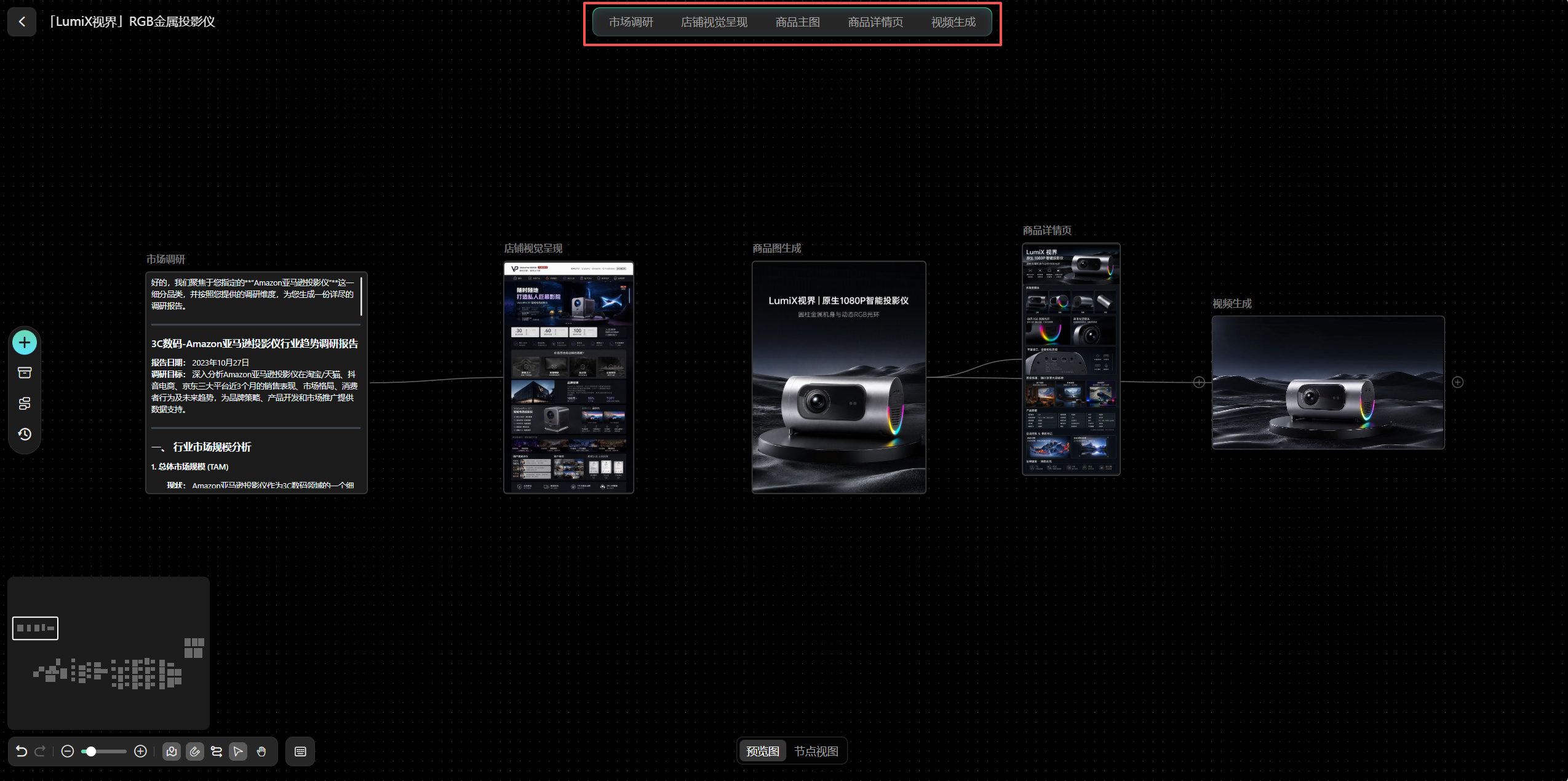Click the 商品详情页 node label

pos(1047,231)
